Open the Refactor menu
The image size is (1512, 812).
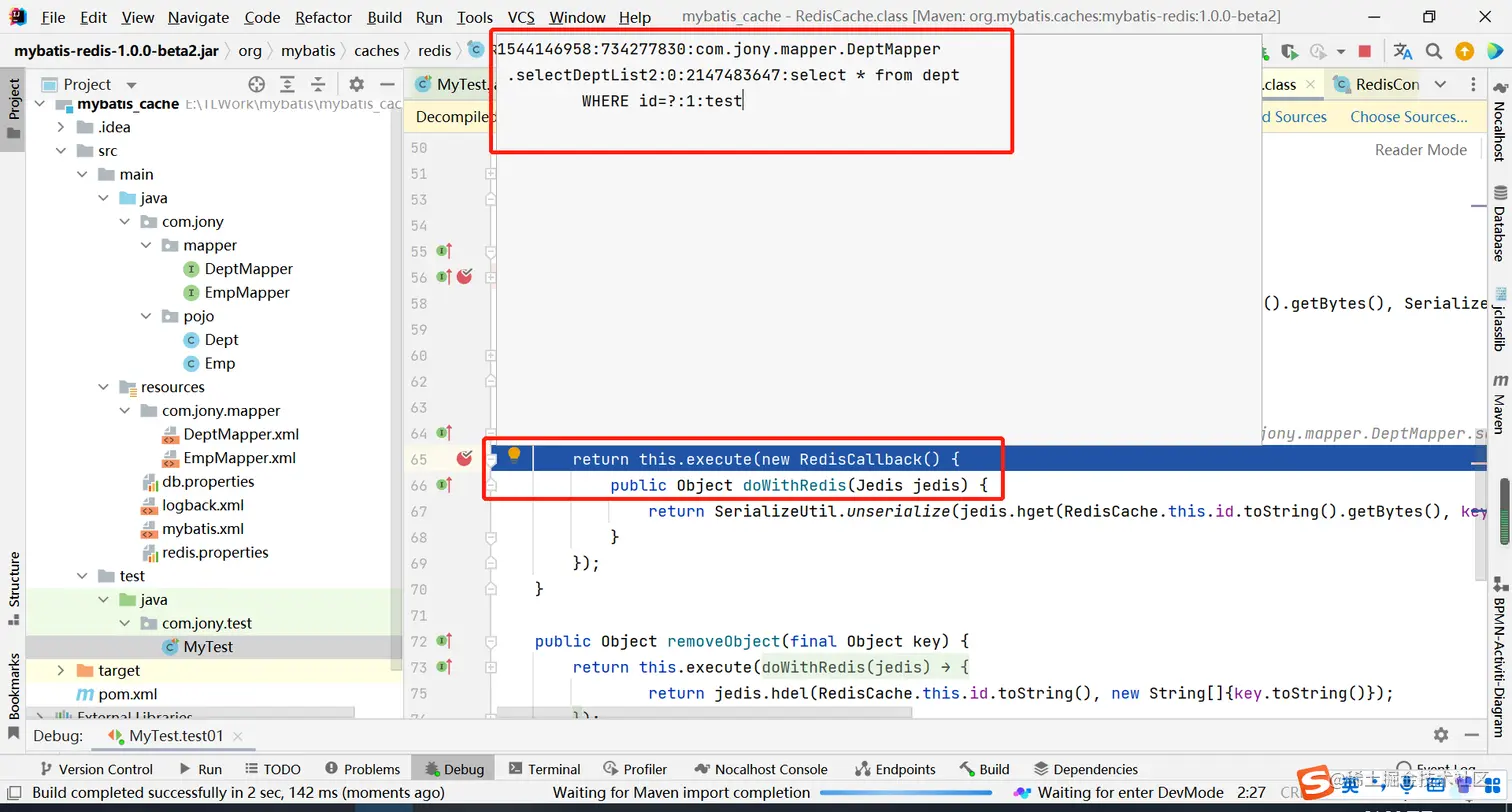pyautogui.click(x=324, y=17)
